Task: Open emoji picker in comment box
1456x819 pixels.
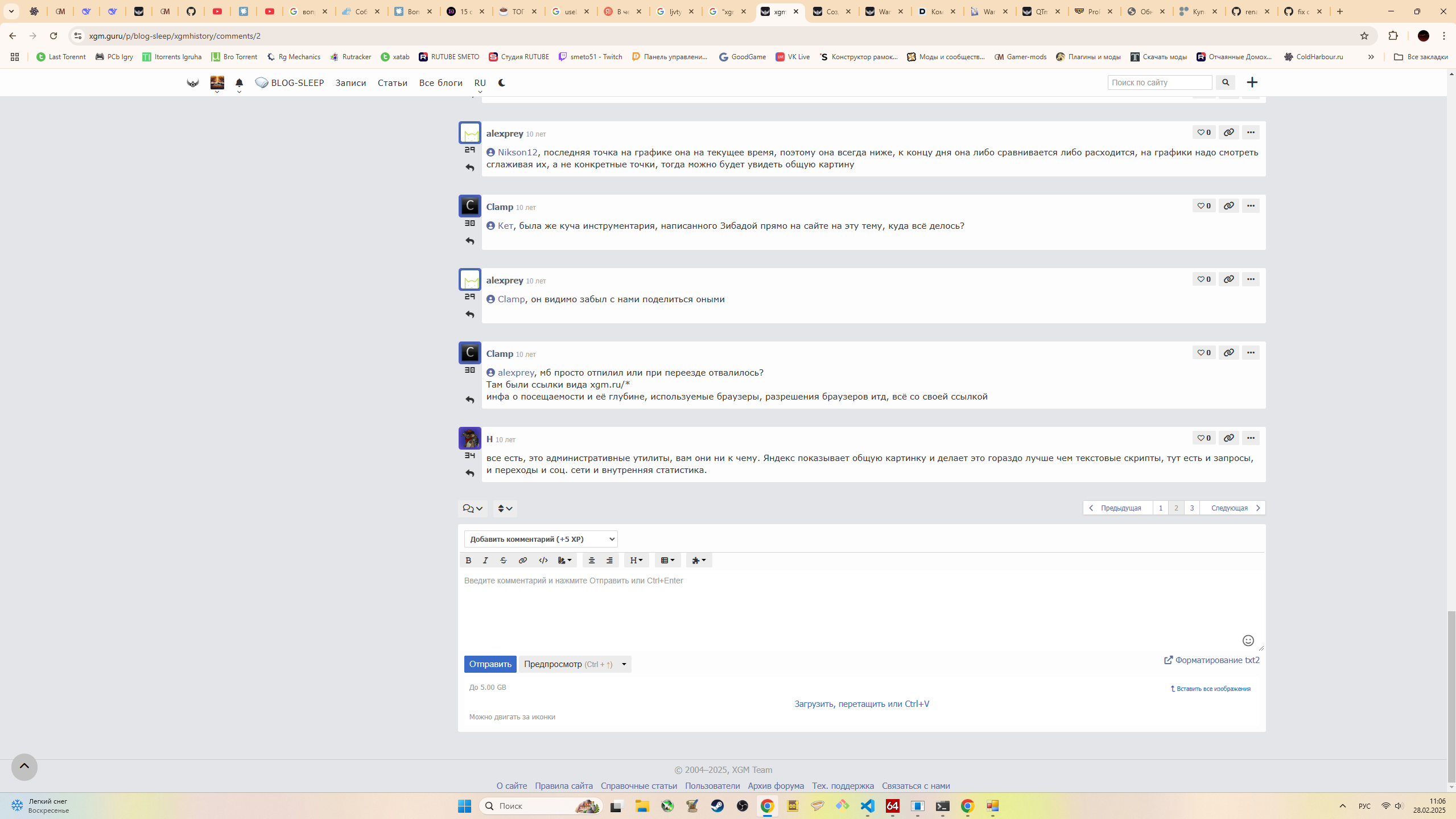Action: tap(1248, 640)
